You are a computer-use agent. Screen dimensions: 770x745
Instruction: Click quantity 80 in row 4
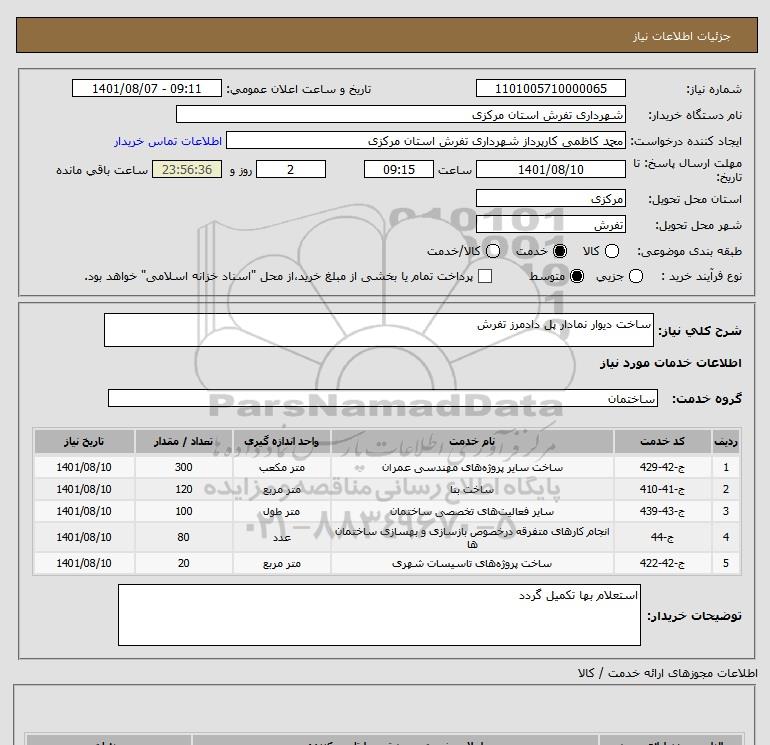[183, 537]
